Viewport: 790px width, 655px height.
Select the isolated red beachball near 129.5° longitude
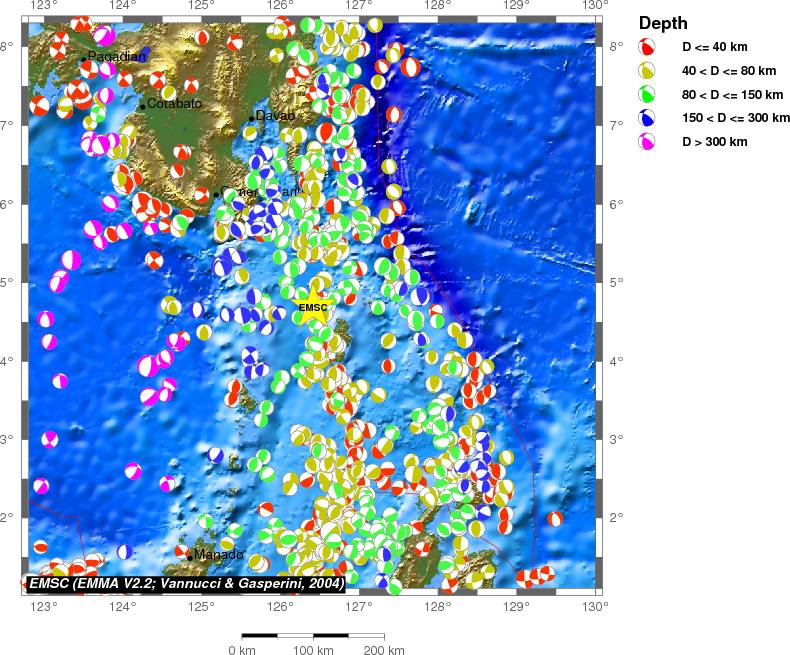click(554, 519)
